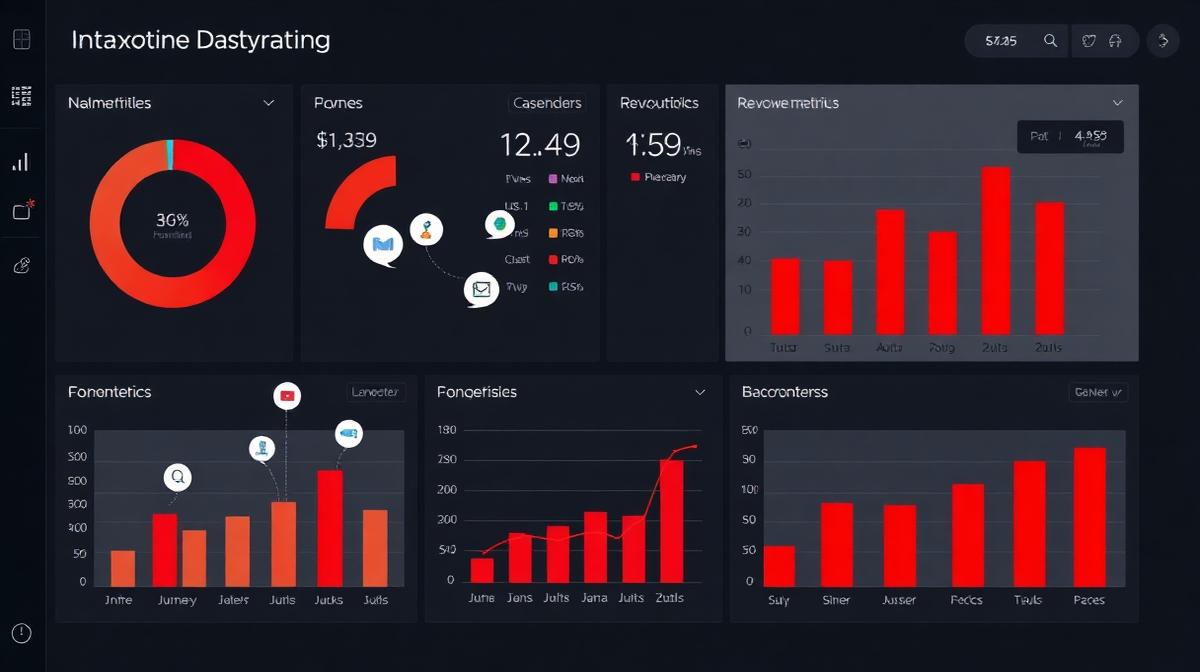Click the Nalmetfitles card title
The height and width of the screenshot is (672, 1200).
(110, 103)
